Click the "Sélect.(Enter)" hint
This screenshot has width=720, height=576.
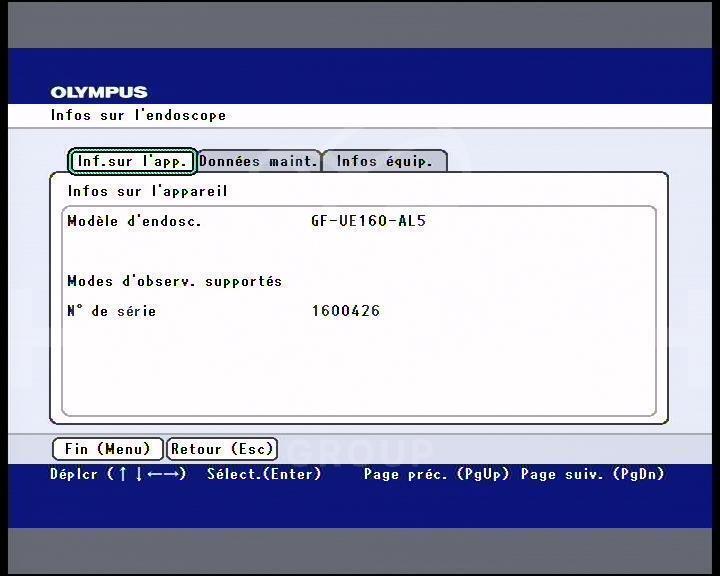coord(264,474)
